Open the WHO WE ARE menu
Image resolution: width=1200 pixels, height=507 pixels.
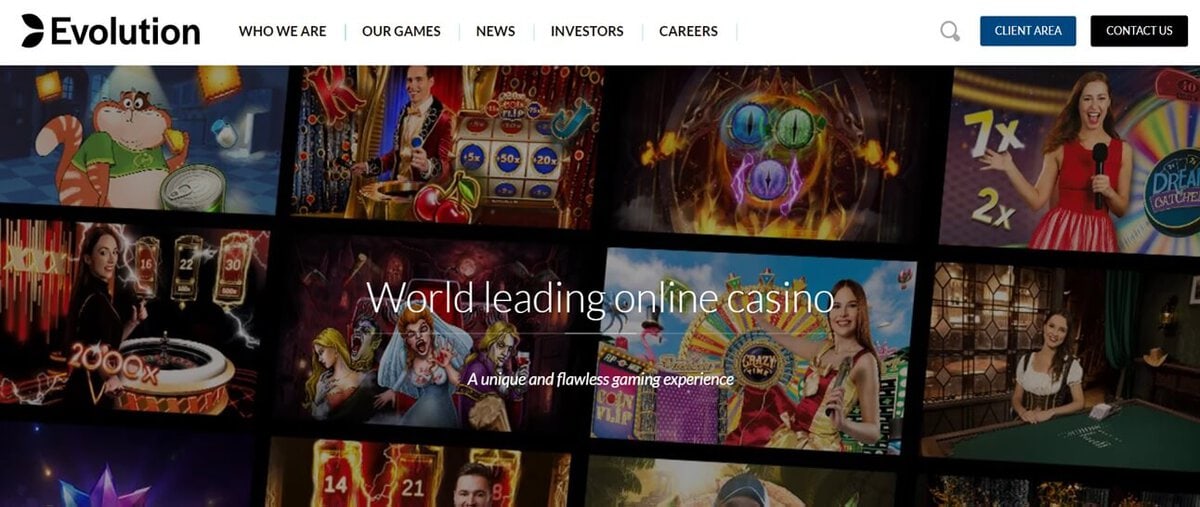click(x=282, y=31)
